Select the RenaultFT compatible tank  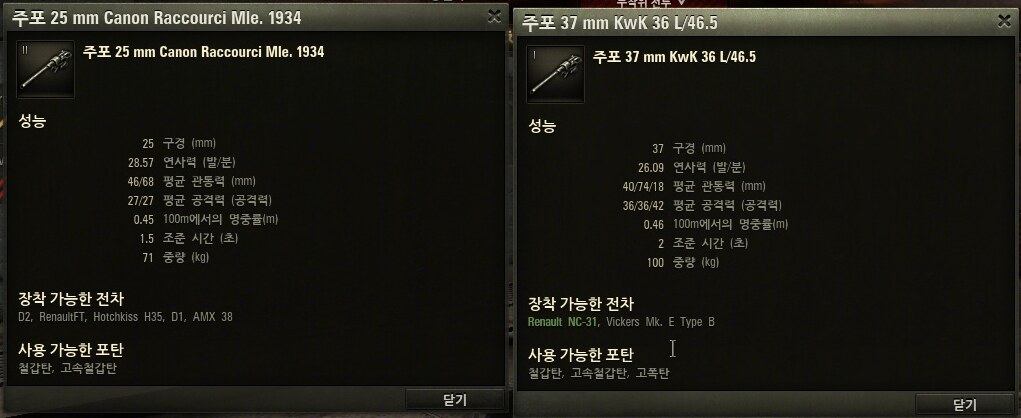pos(63,317)
